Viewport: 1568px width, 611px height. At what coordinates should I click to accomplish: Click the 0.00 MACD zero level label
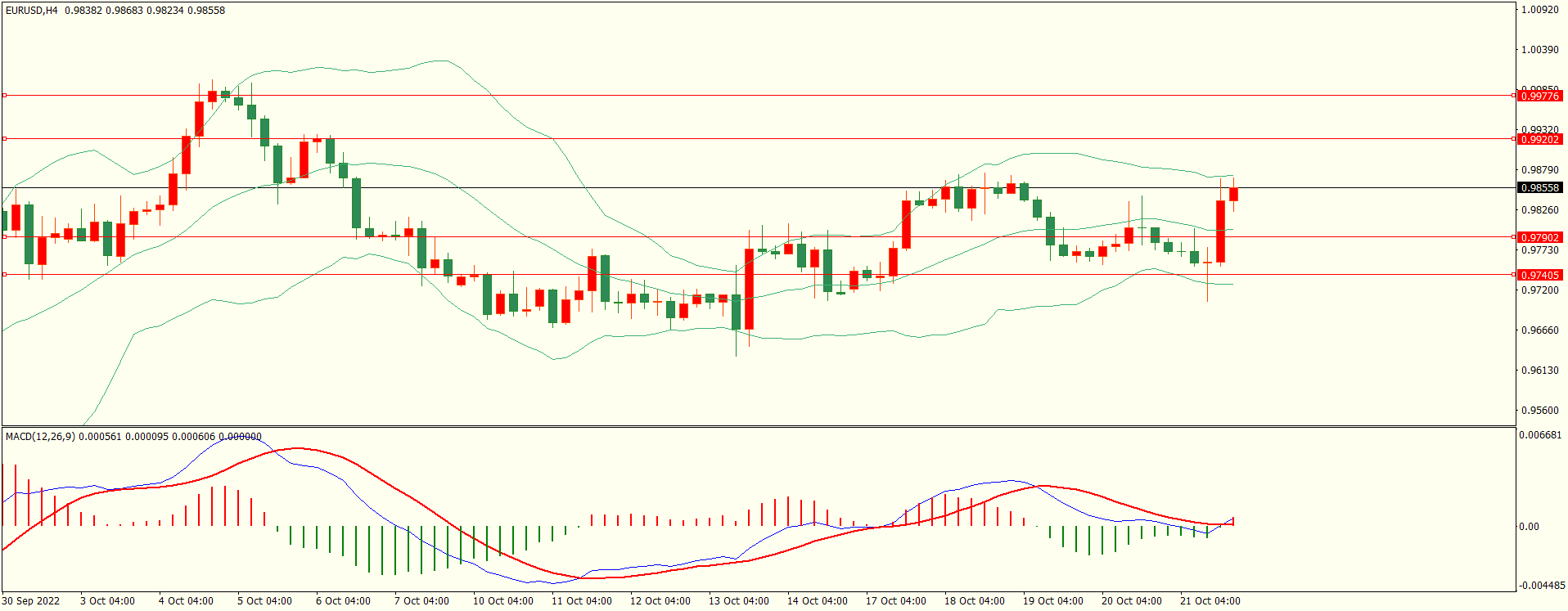[1529, 527]
